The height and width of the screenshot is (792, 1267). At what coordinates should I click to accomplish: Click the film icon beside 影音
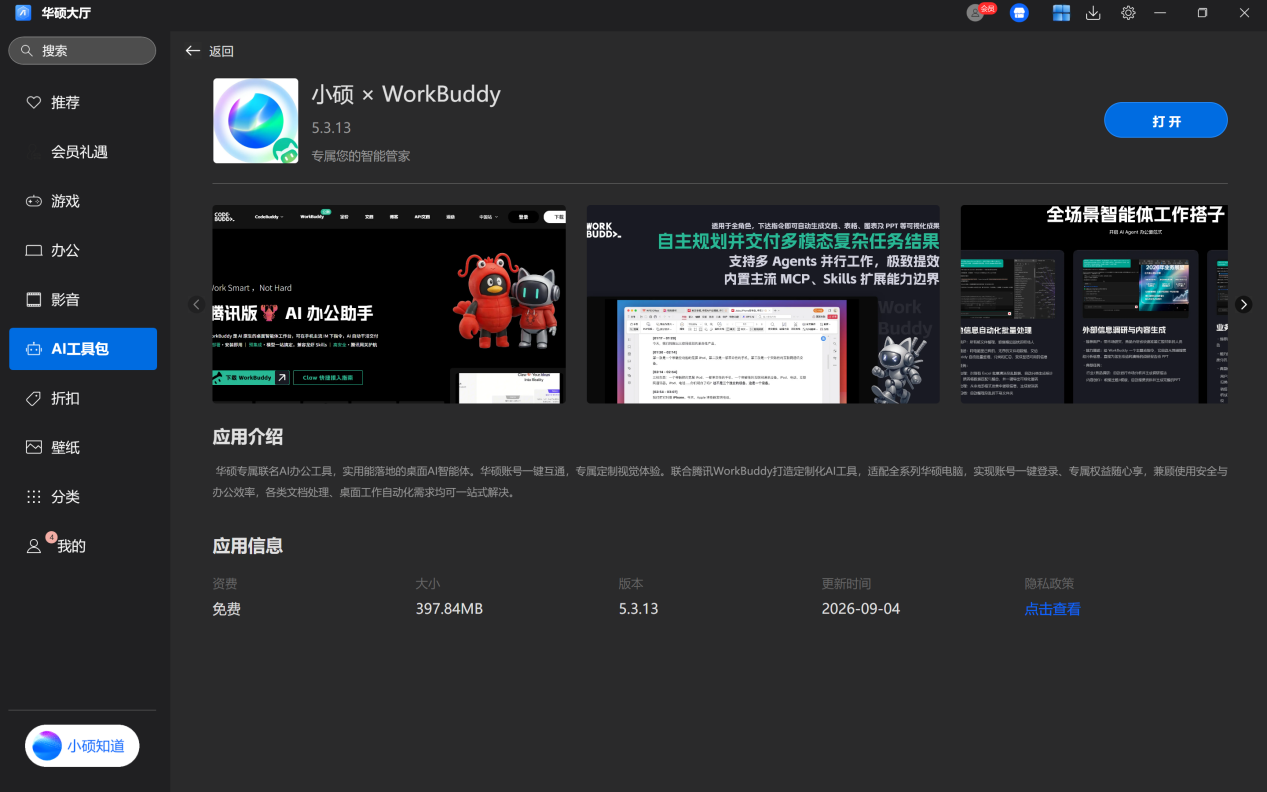pos(33,299)
